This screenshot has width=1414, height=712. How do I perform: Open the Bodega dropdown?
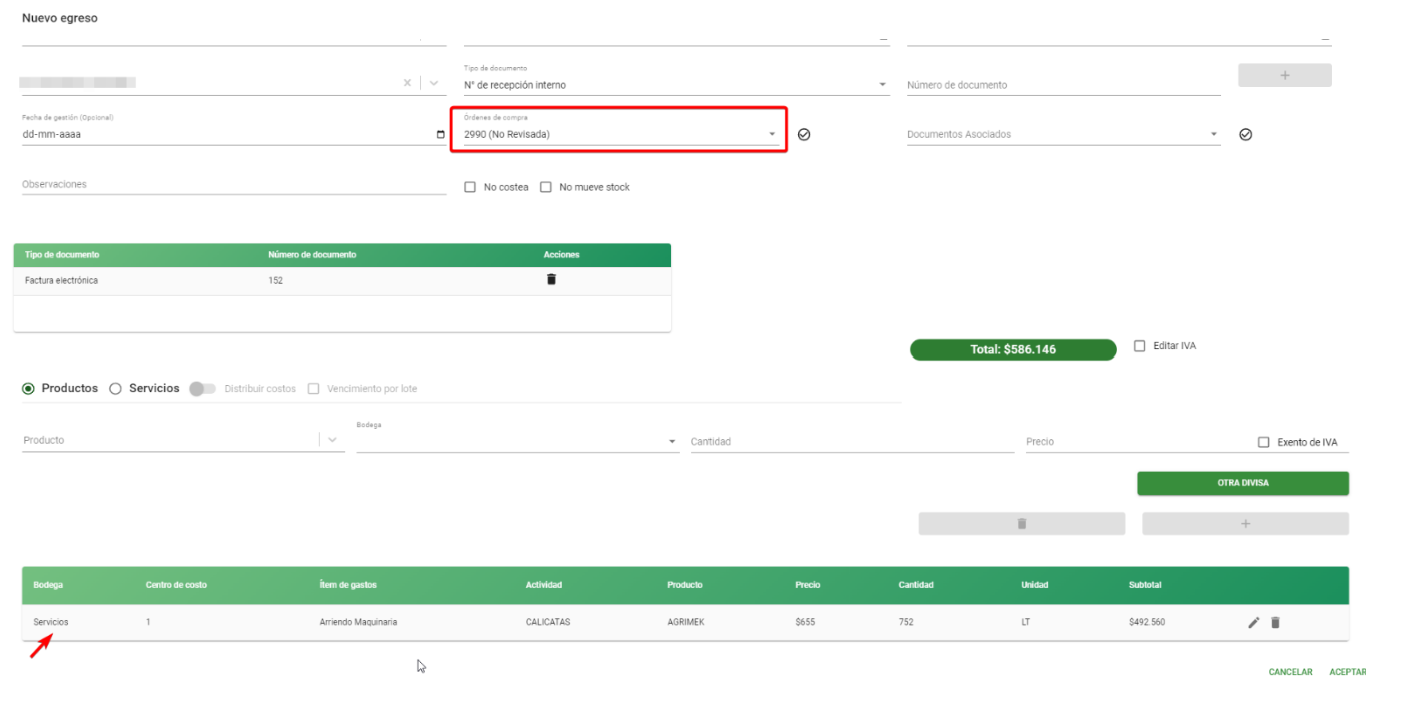(x=518, y=441)
